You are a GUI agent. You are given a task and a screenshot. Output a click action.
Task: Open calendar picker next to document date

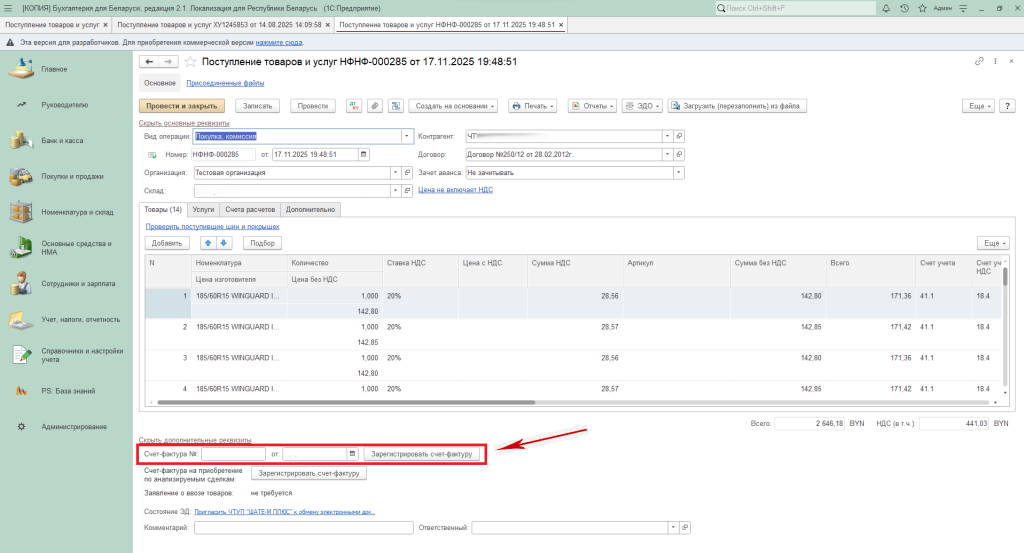click(x=363, y=154)
